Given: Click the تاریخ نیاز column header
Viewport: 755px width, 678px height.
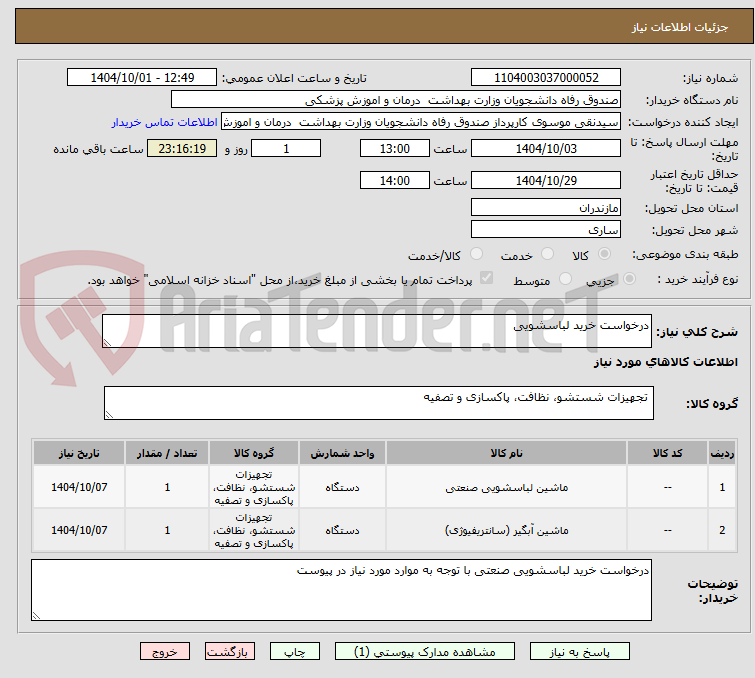Looking at the screenshot, I should [79, 453].
